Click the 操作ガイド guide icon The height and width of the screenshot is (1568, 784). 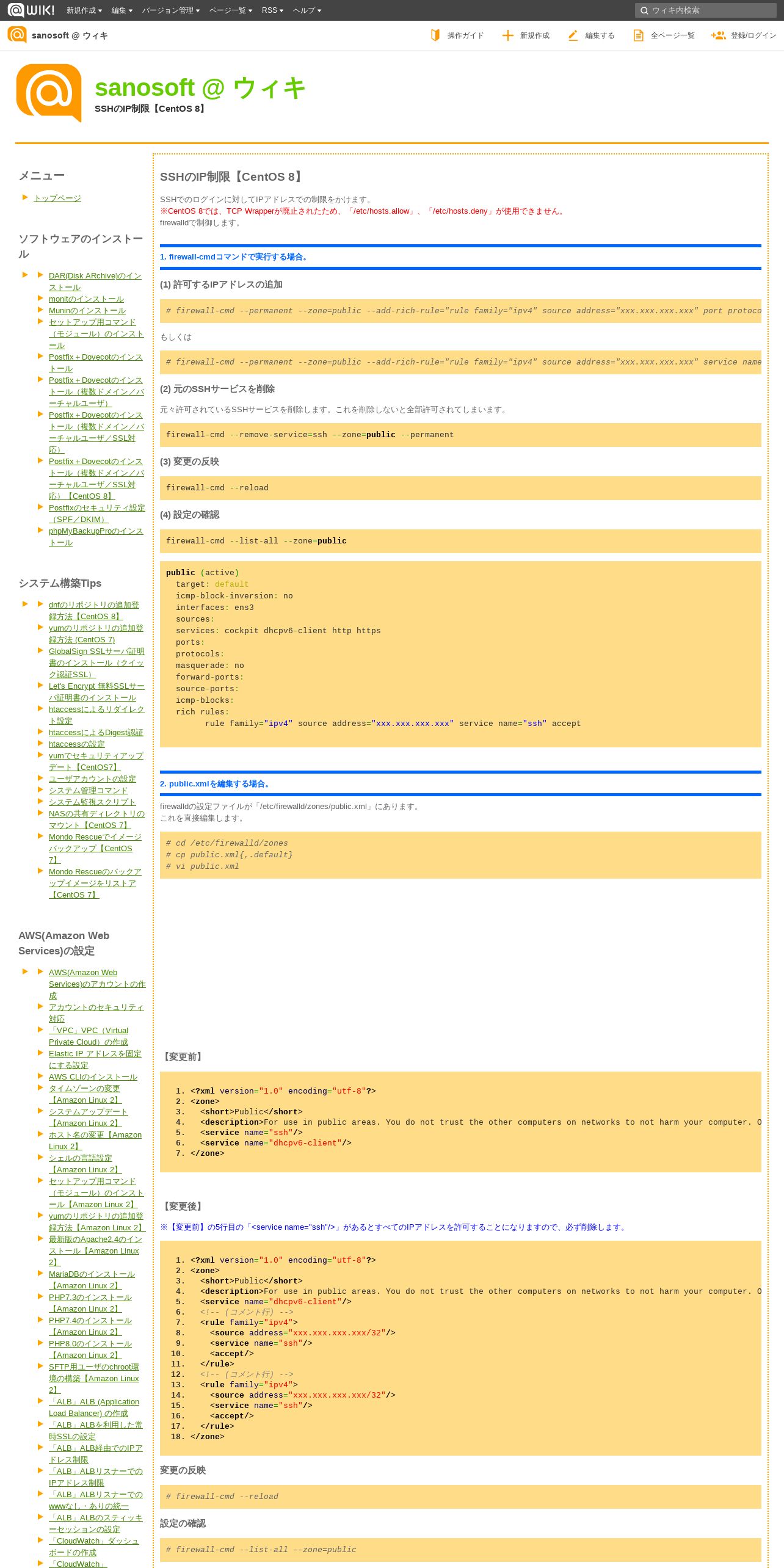pyautogui.click(x=435, y=35)
